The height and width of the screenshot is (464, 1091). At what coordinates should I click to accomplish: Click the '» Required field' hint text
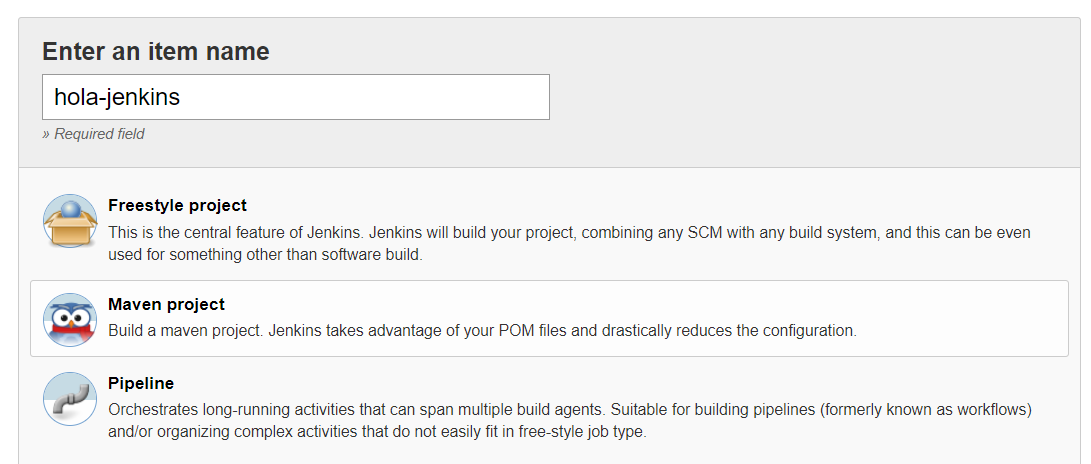point(93,134)
